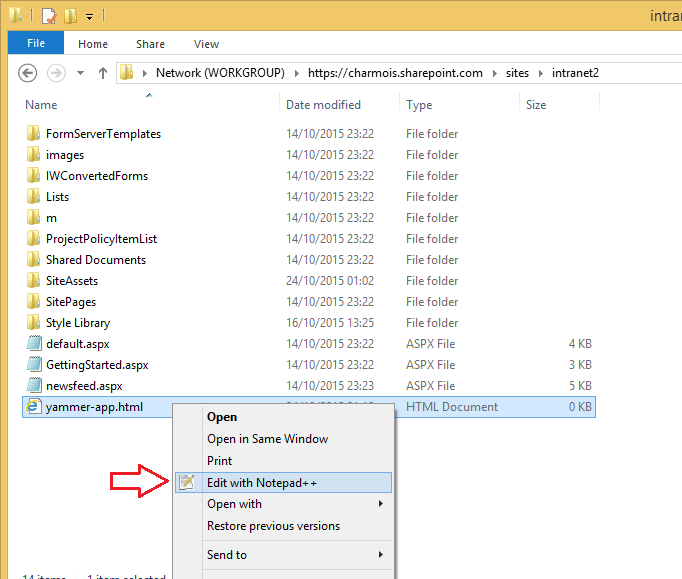Click the 5 KB size of newsfeed.aspx
The height and width of the screenshot is (579, 682).
pos(580,385)
